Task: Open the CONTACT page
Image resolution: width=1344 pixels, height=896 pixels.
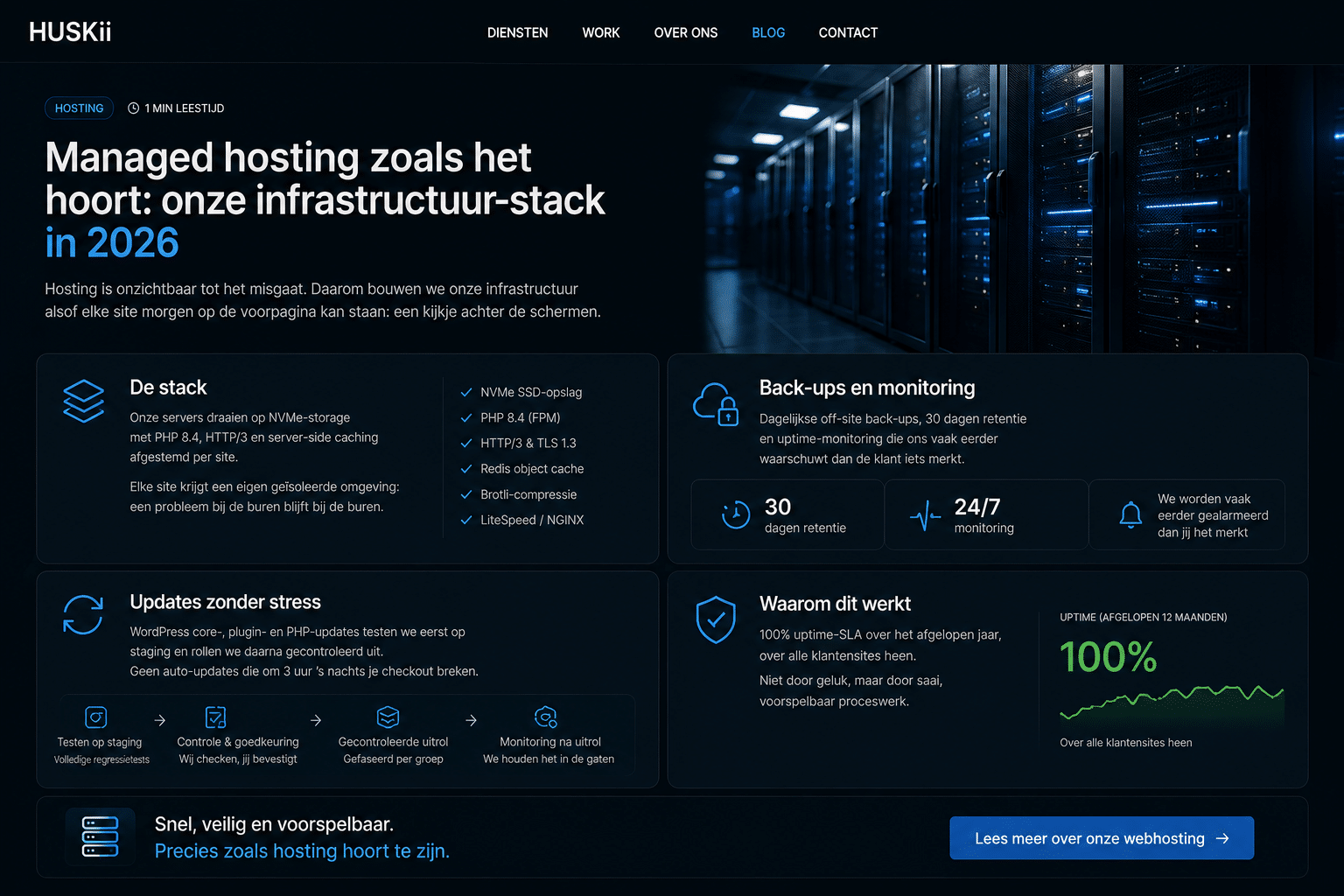Action: tap(848, 32)
